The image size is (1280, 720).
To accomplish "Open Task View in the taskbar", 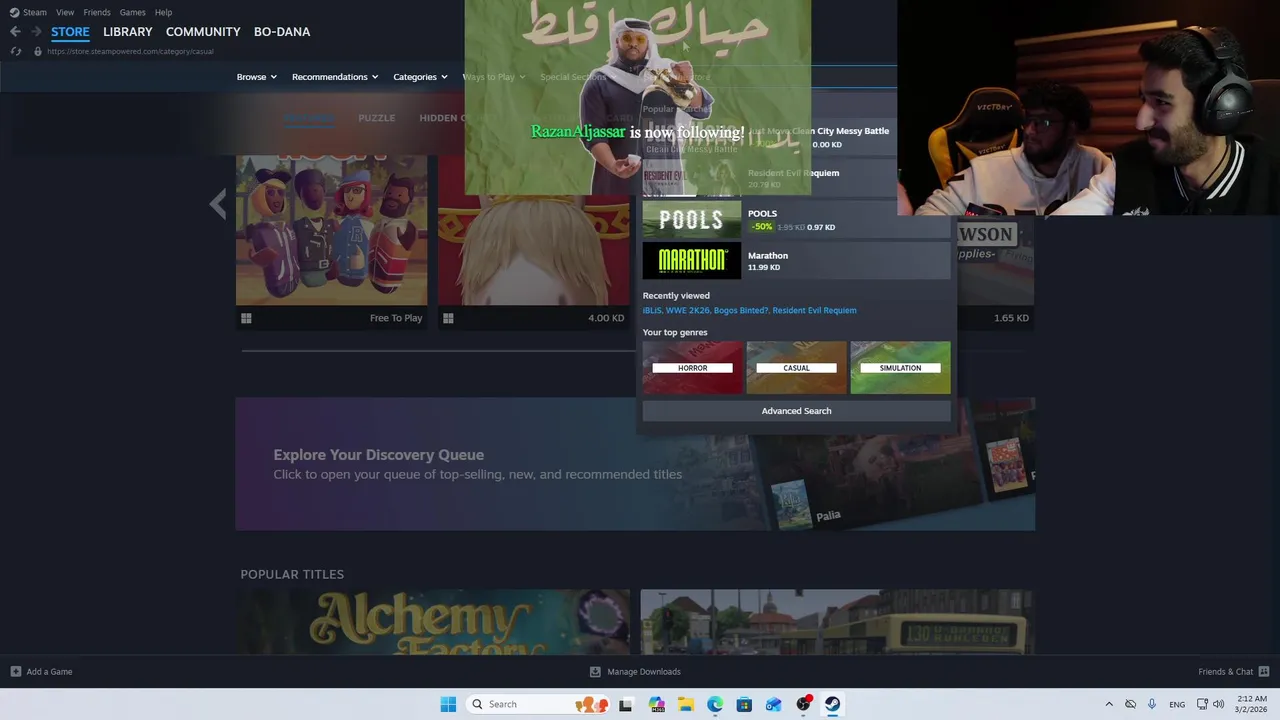I will coord(625,704).
